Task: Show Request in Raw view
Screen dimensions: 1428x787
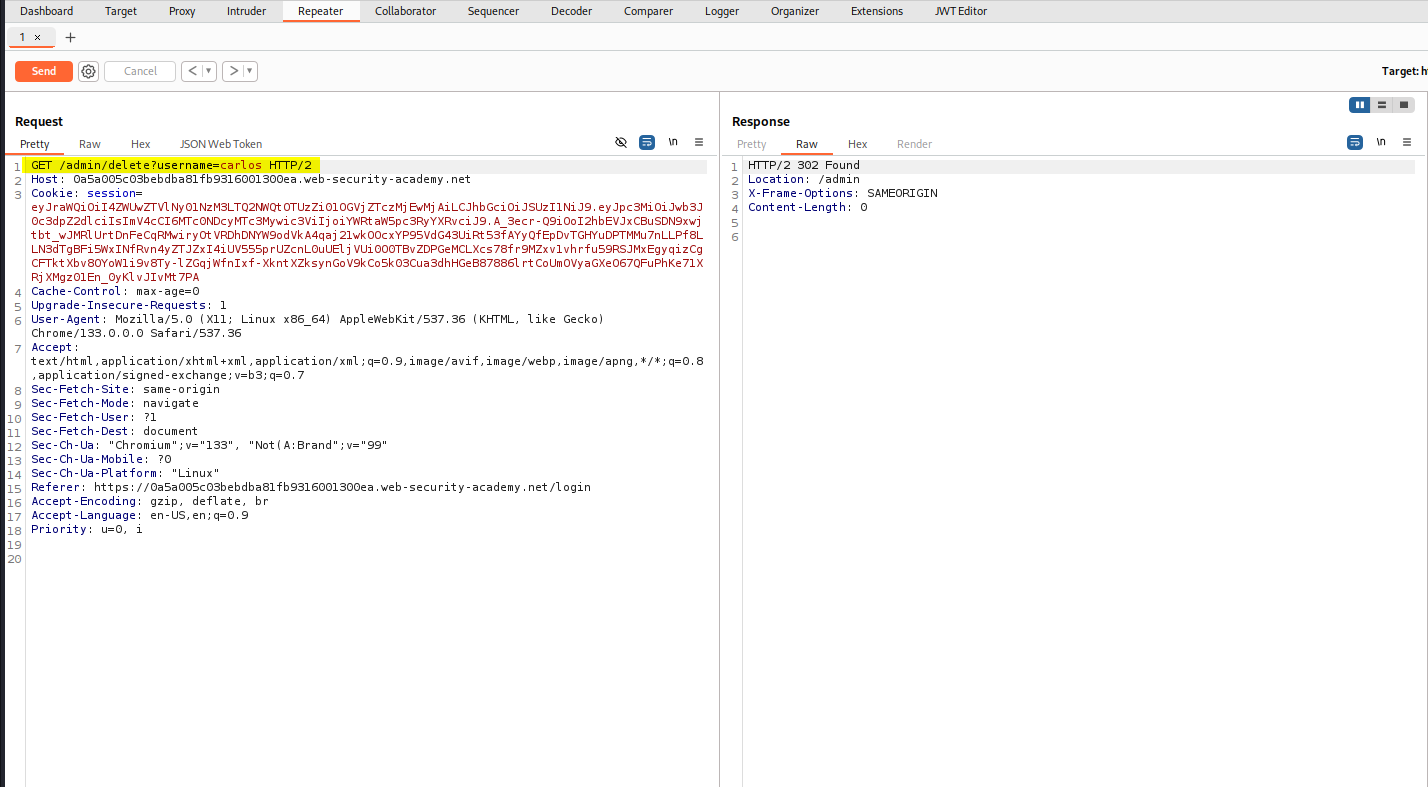Action: pyautogui.click(x=90, y=144)
